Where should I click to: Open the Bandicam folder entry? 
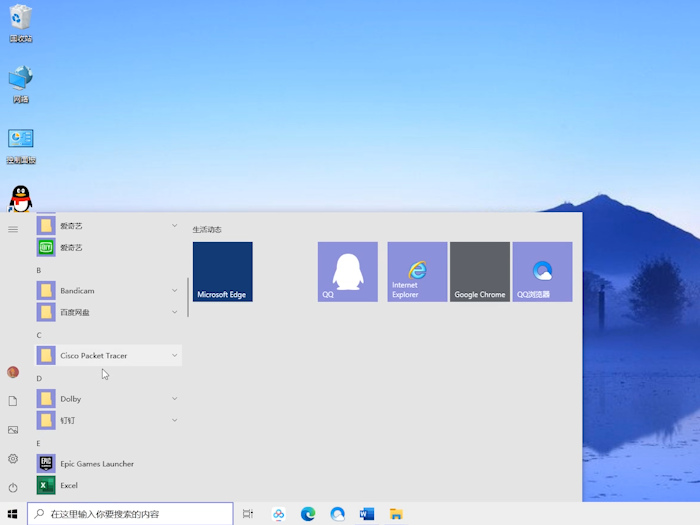pos(108,291)
